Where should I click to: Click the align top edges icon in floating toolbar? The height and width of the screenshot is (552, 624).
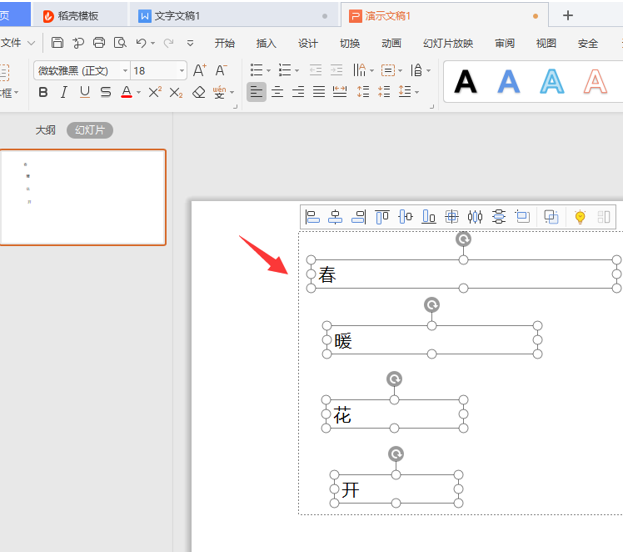(382, 216)
